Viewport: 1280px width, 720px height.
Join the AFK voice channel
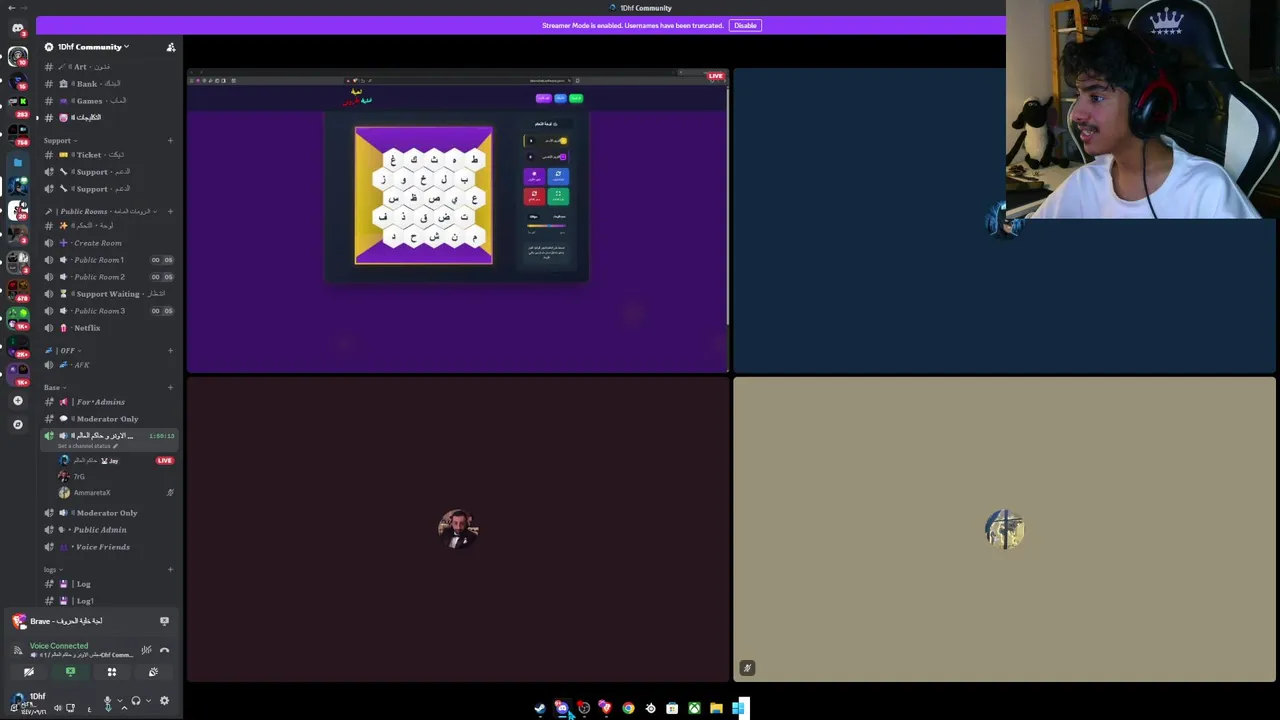(x=110, y=365)
